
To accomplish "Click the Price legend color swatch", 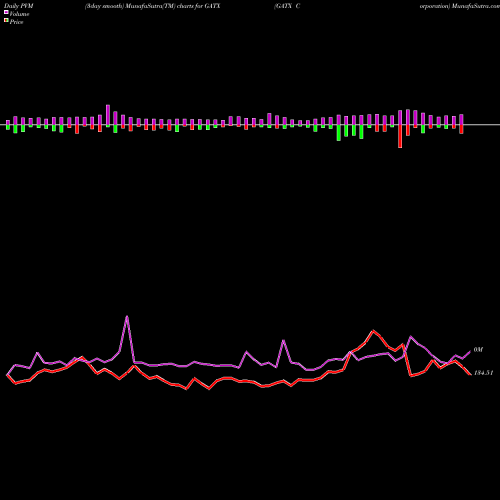I will [x=6, y=21].
